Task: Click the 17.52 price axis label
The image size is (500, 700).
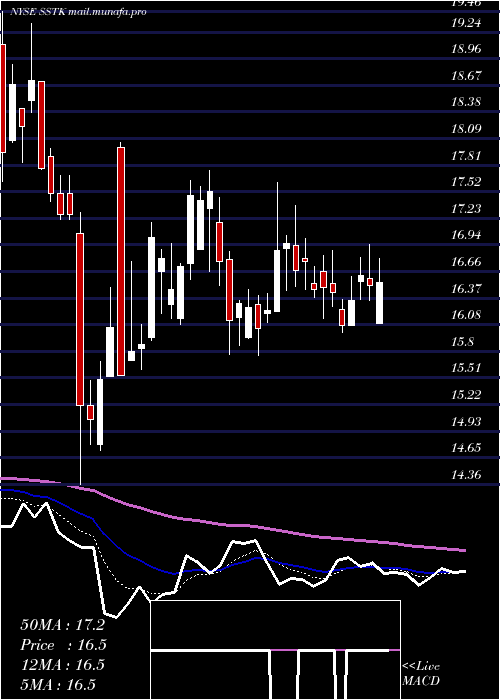Action: tap(467, 182)
